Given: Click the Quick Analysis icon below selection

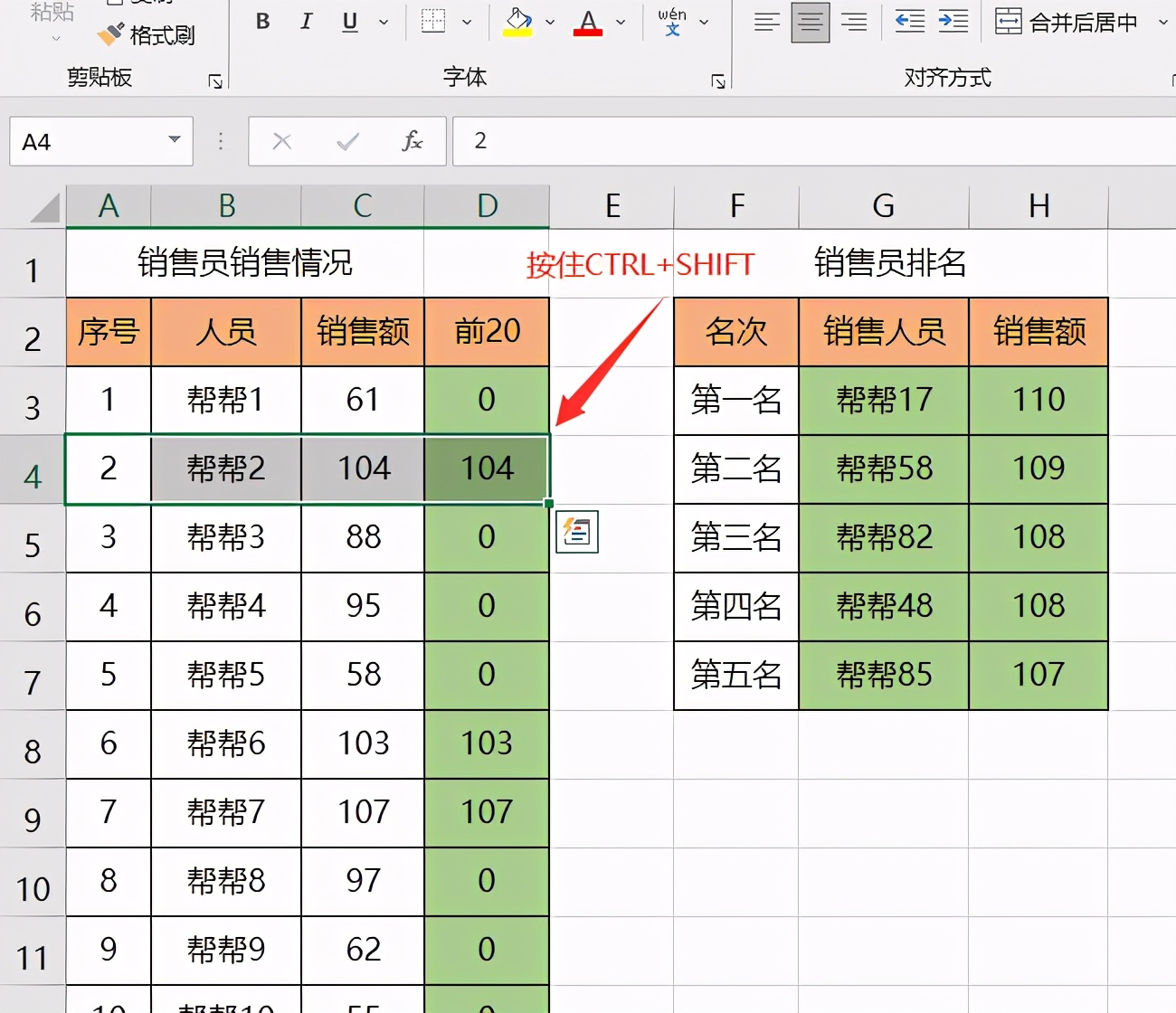Looking at the screenshot, I should [x=576, y=533].
